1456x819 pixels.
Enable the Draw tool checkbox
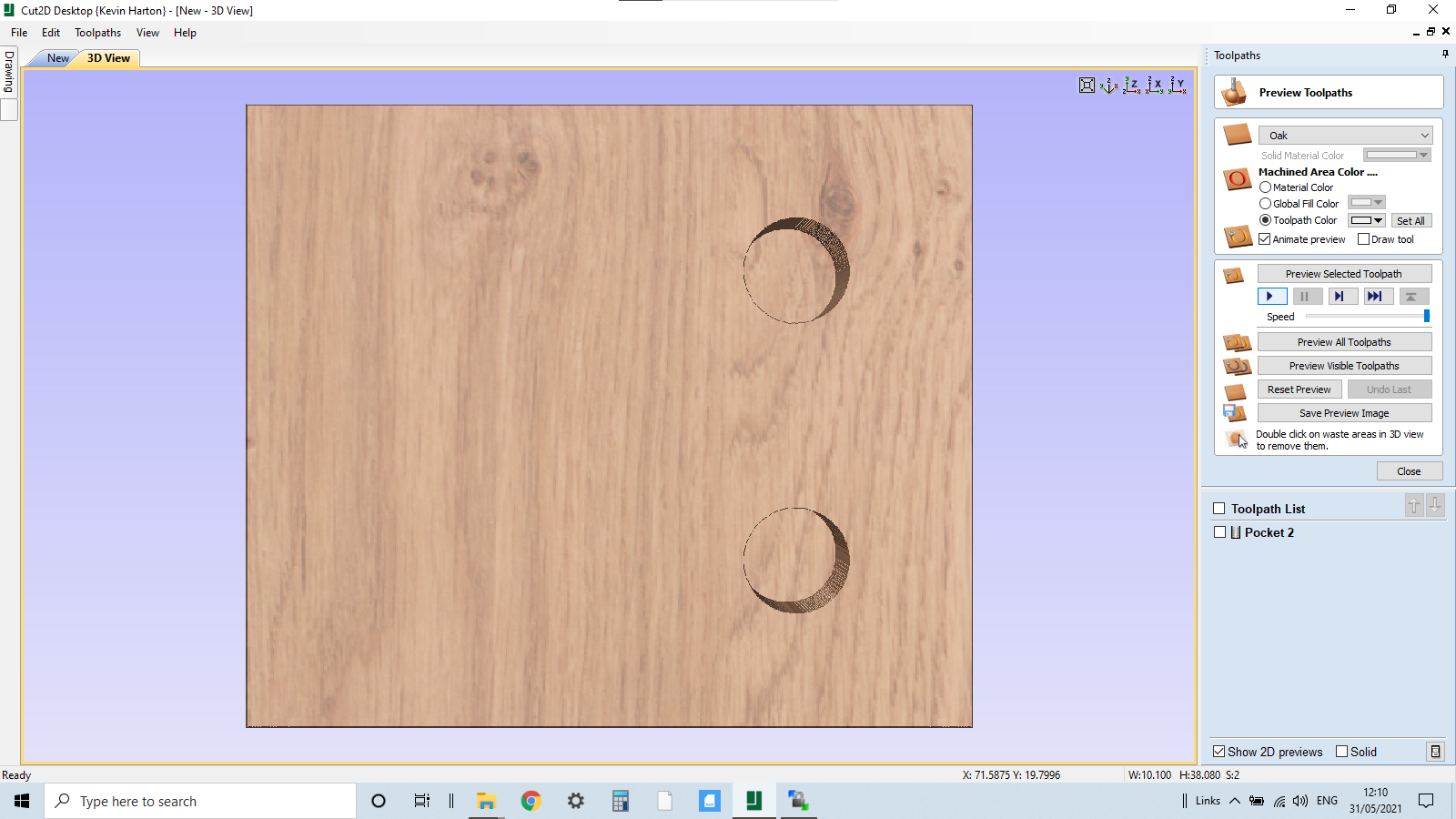(1364, 238)
